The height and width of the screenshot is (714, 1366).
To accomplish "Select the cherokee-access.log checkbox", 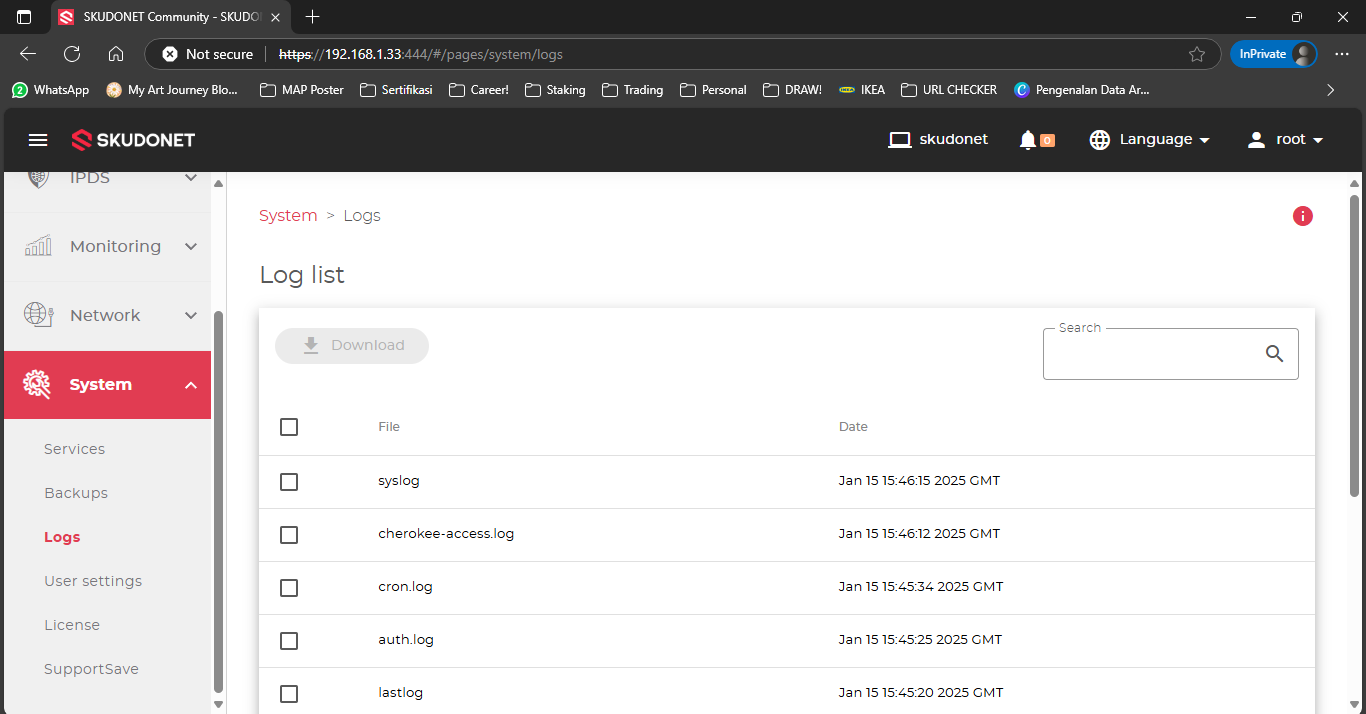I will pos(289,535).
